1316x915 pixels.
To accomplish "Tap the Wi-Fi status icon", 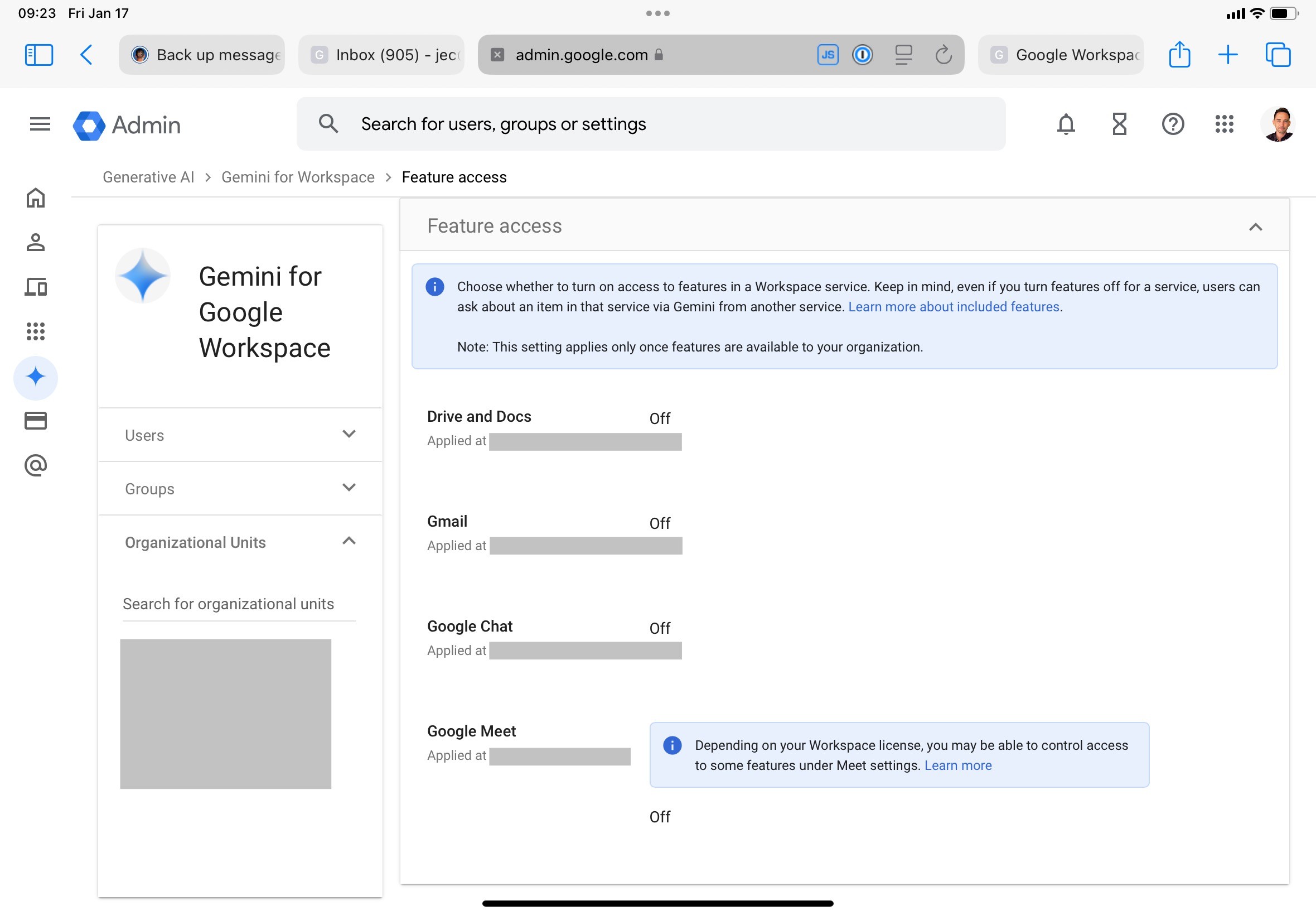I will [1257, 13].
